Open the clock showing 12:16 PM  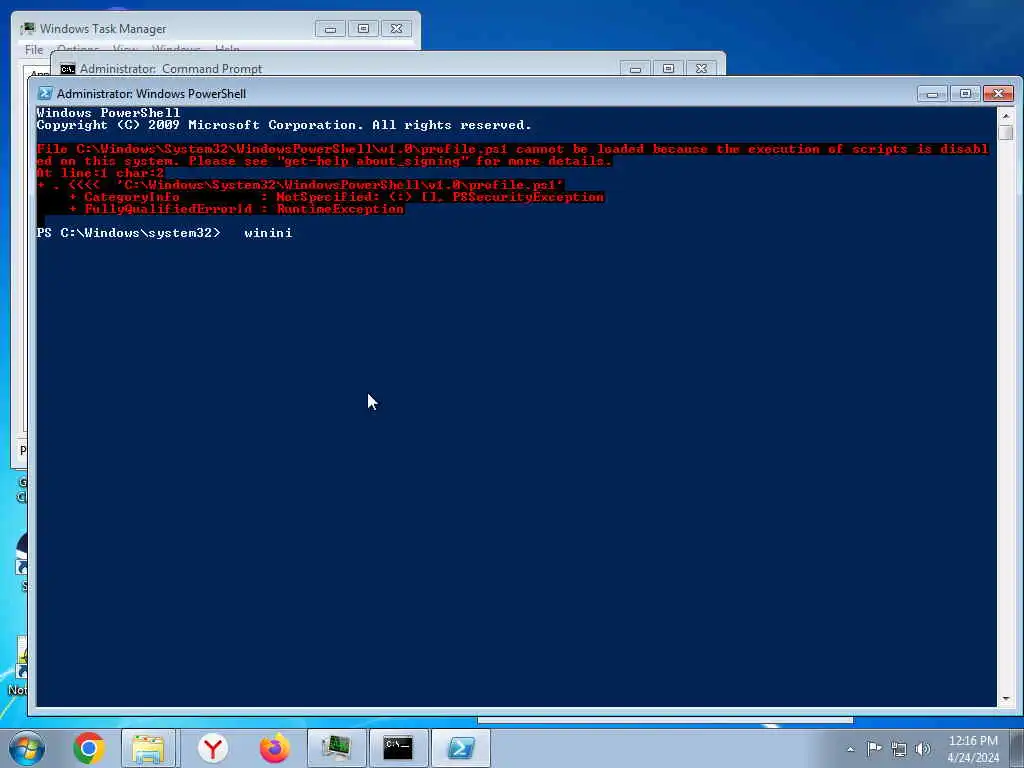coord(973,741)
